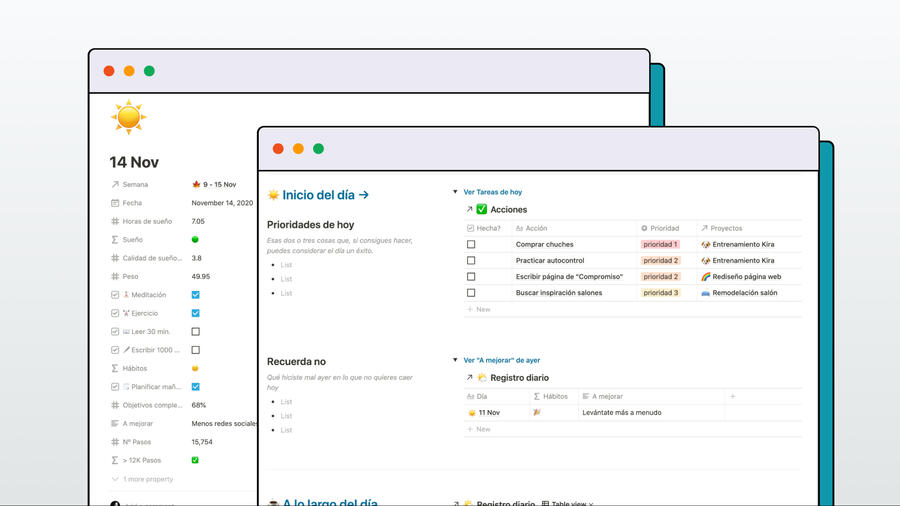Click the Semana relation property

tap(135, 184)
